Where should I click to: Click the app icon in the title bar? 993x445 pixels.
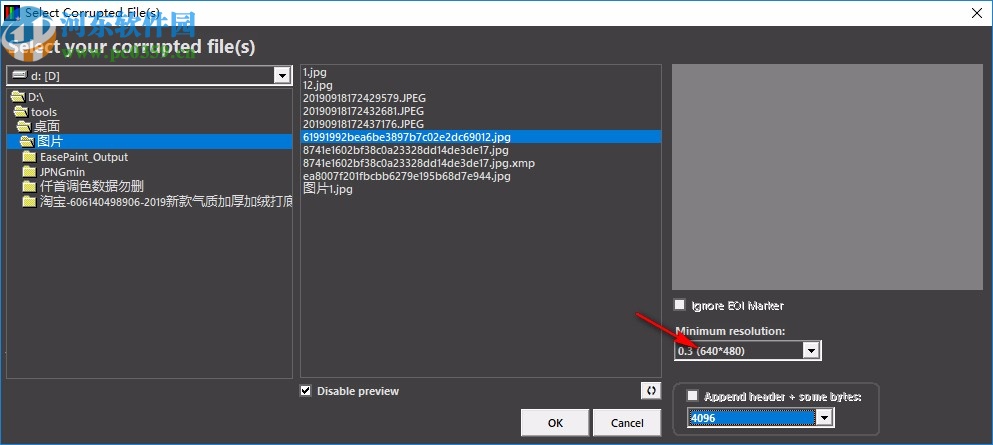pyautogui.click(x=11, y=12)
